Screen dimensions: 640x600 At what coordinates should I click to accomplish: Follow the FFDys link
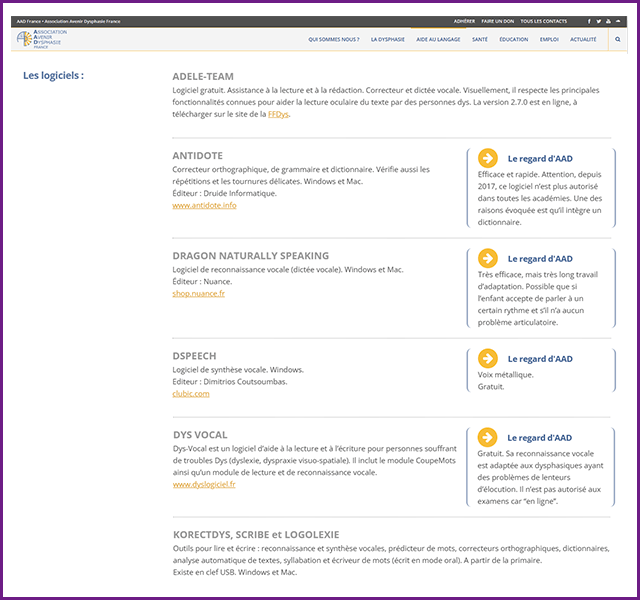point(278,114)
